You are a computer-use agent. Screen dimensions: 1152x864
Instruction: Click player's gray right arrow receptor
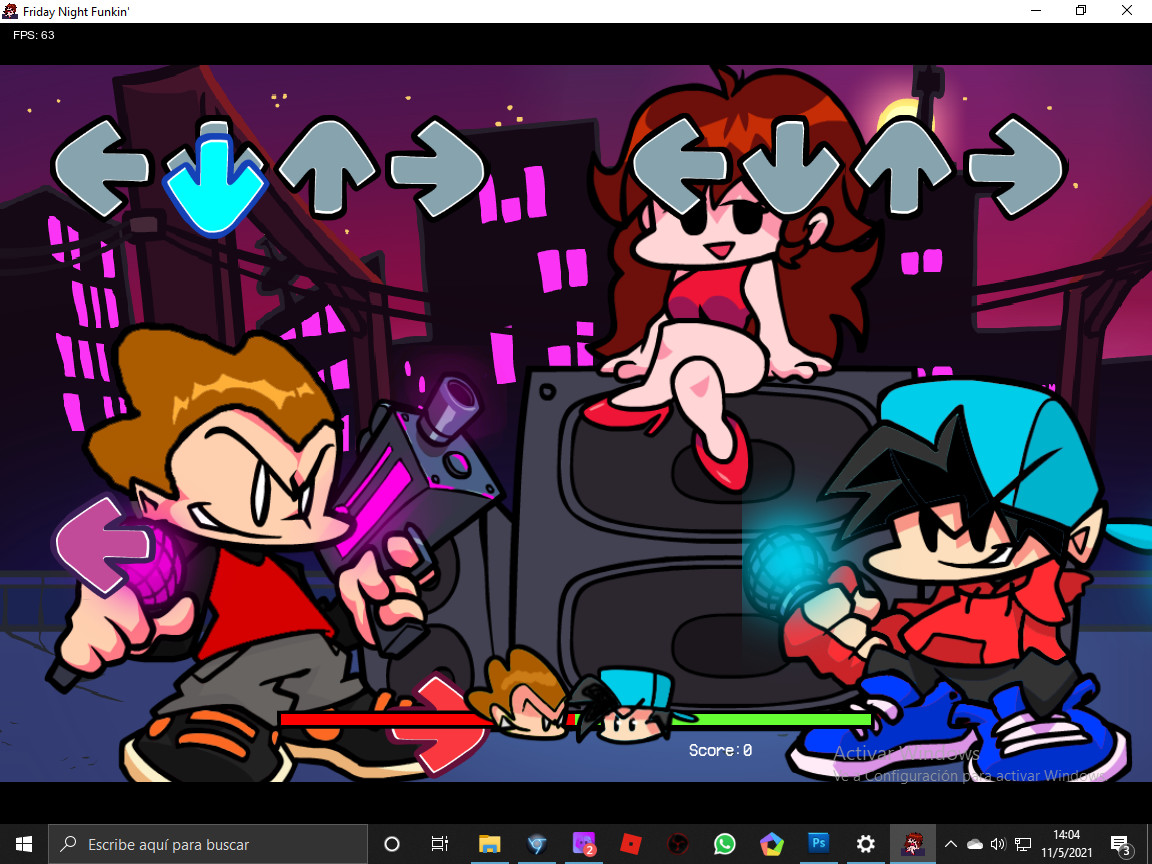click(1016, 167)
